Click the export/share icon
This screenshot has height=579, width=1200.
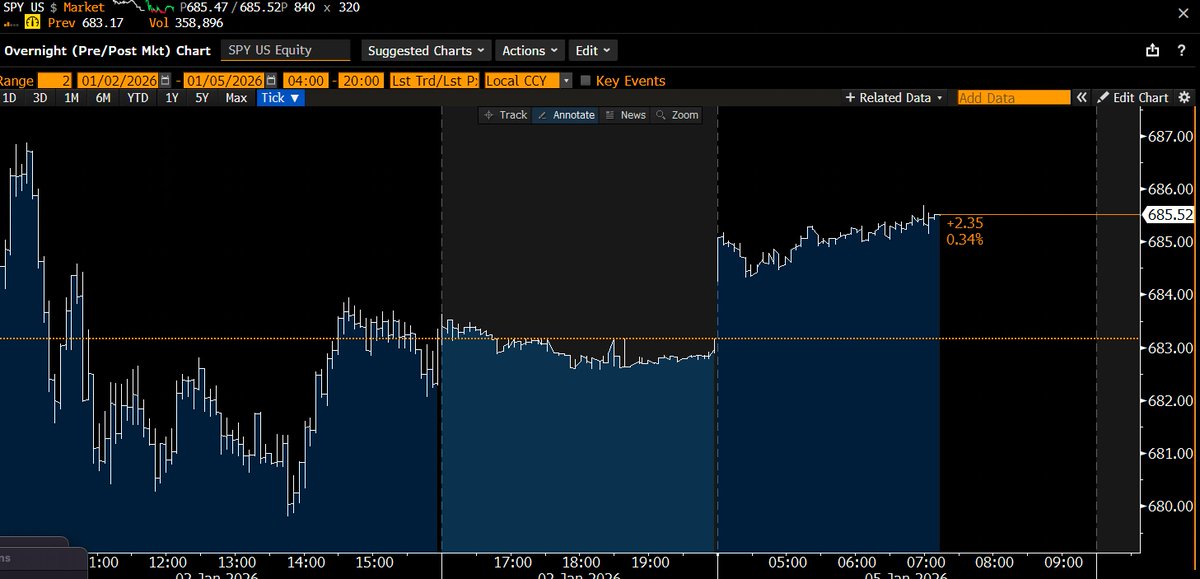[x=1153, y=50]
